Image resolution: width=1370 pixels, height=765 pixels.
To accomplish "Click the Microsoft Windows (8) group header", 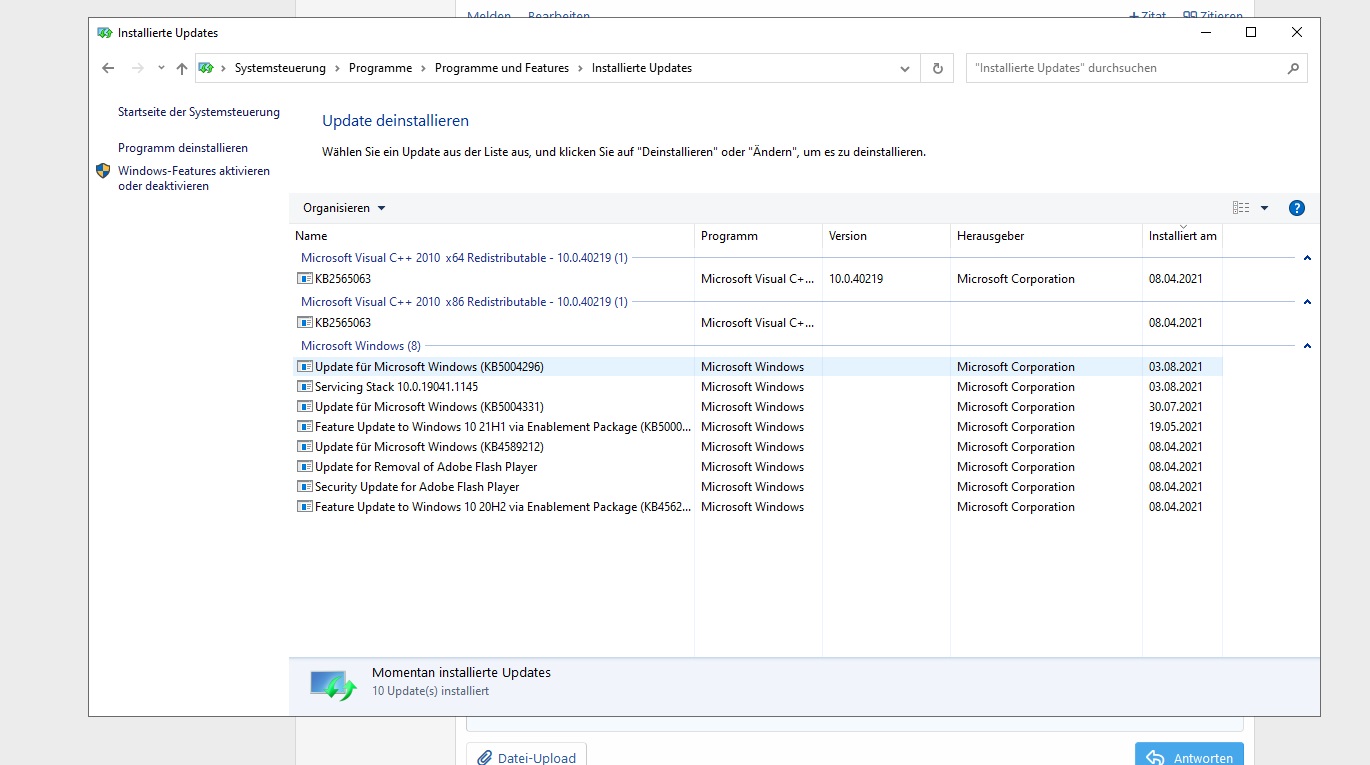I will 361,346.
